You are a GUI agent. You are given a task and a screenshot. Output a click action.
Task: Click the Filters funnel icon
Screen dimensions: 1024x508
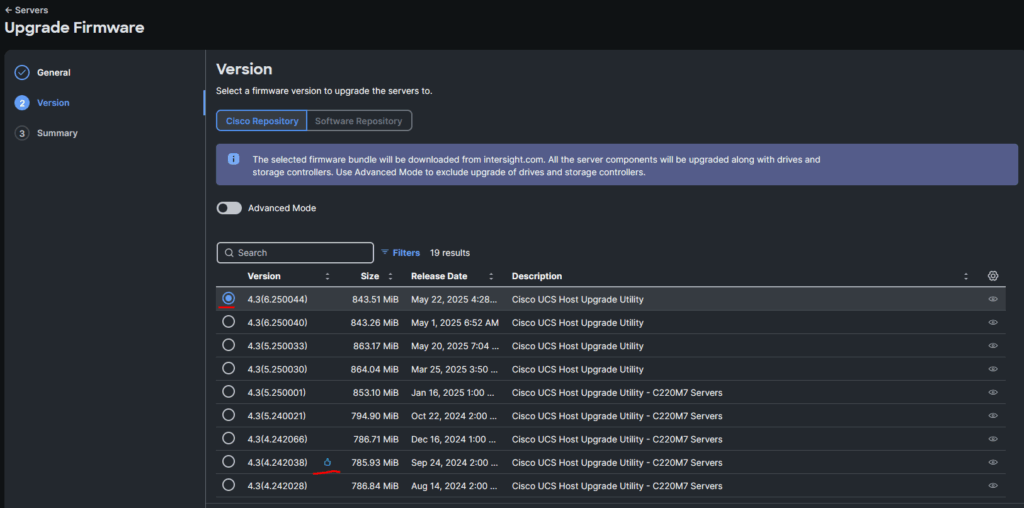click(x=385, y=252)
